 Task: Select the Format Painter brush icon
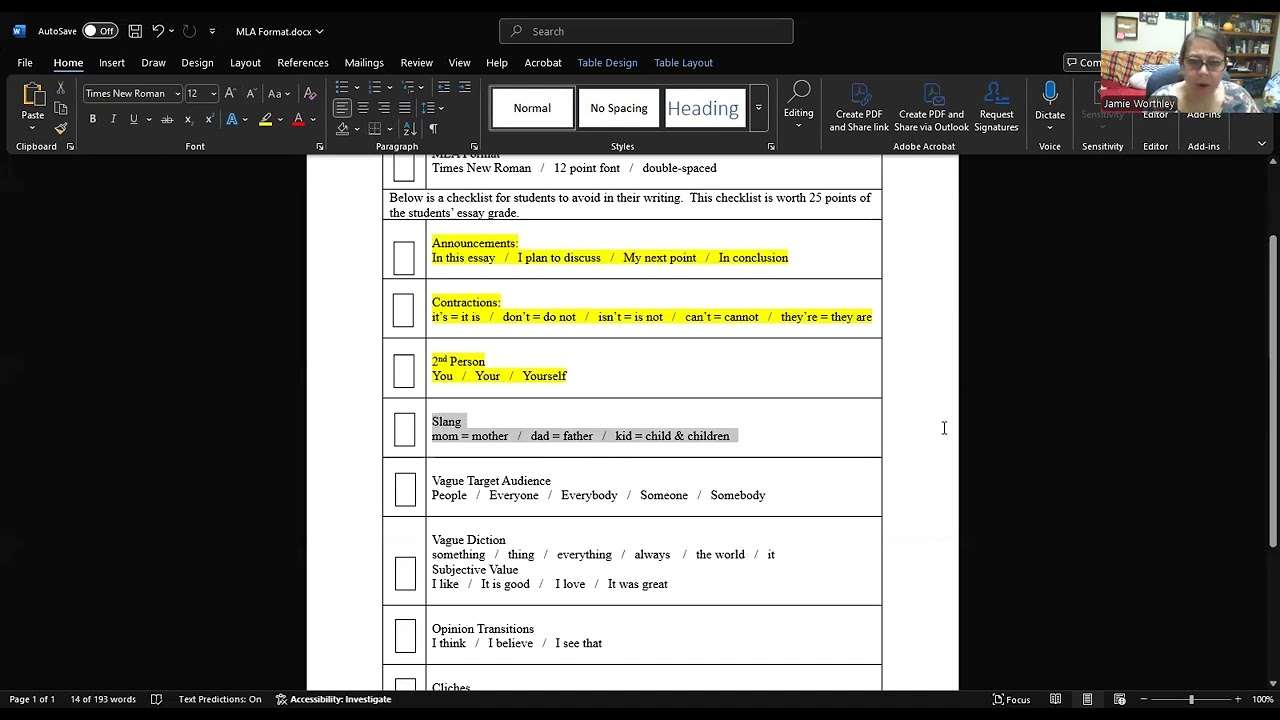[61, 128]
